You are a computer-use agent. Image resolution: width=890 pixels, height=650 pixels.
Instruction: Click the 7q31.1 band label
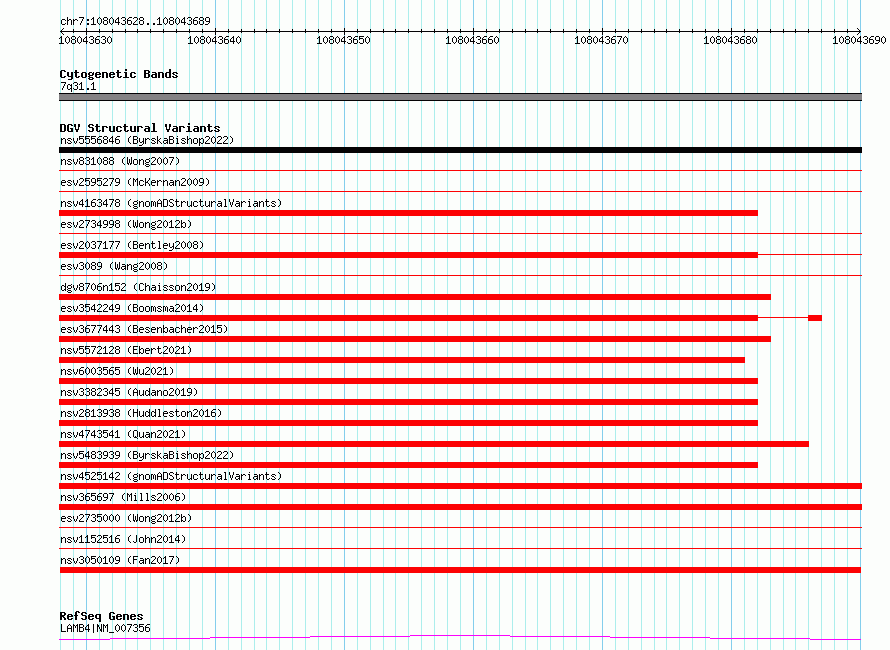point(78,86)
